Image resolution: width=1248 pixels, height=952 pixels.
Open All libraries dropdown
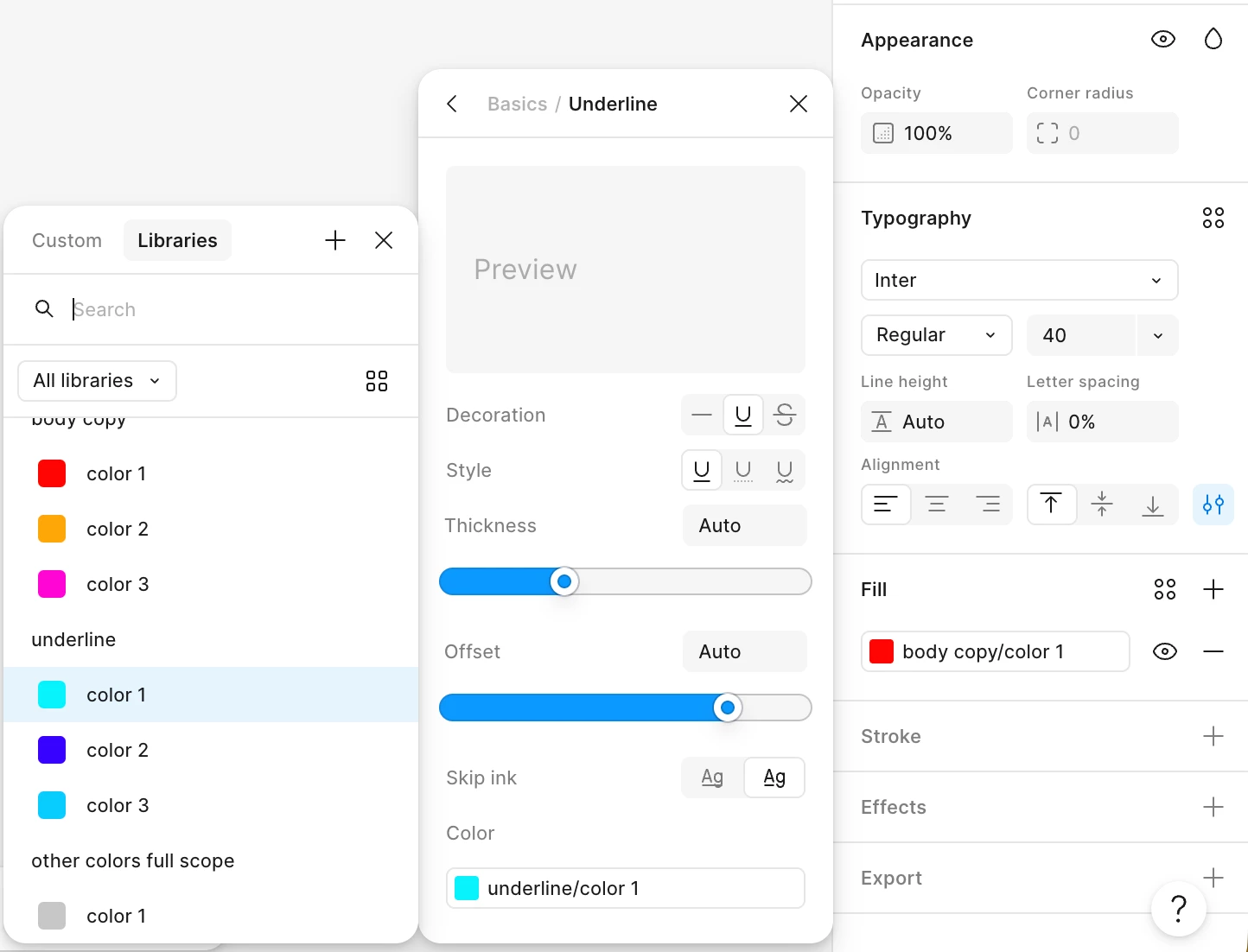coord(97,381)
